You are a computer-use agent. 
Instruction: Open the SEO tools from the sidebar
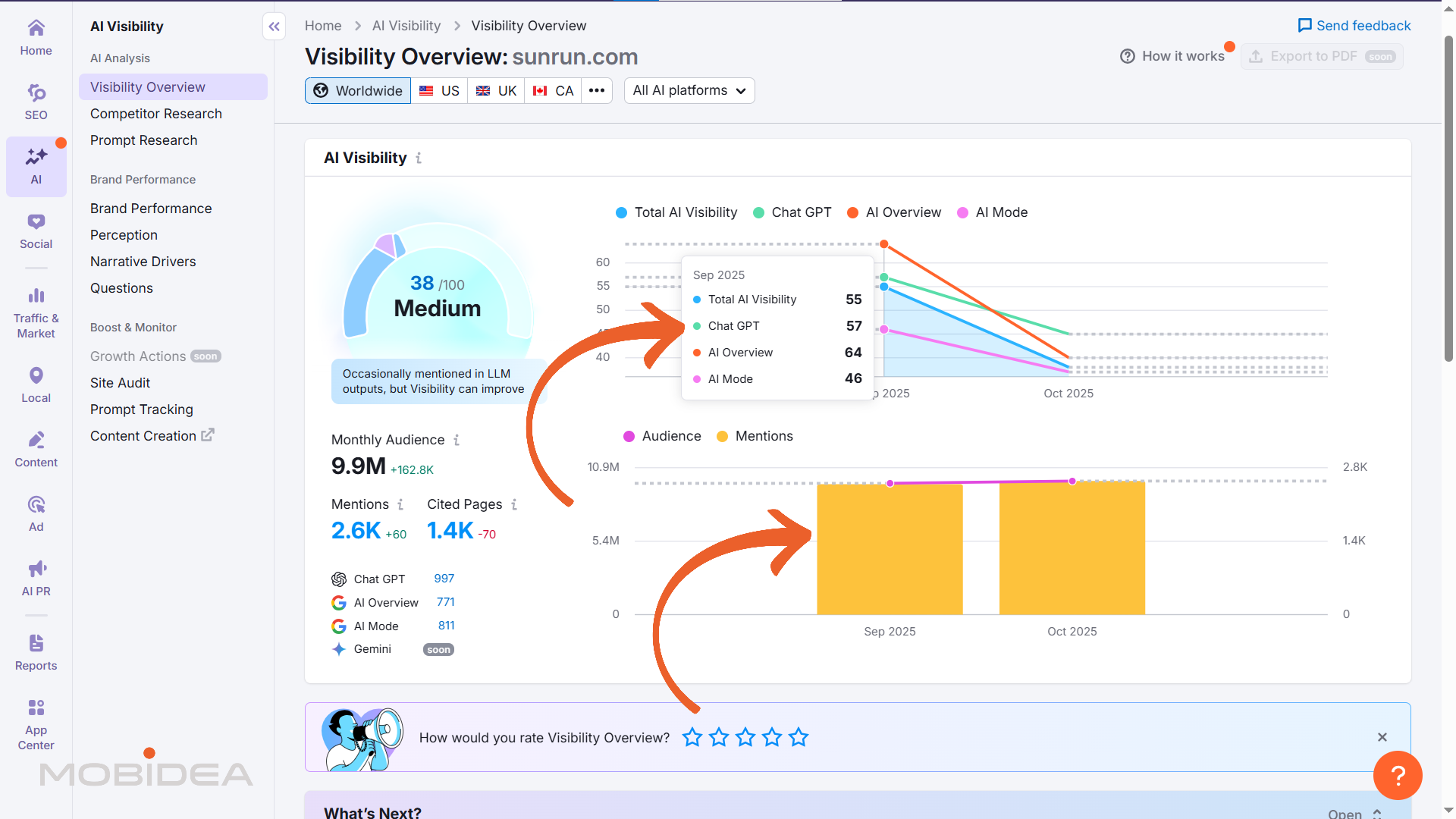point(36,100)
